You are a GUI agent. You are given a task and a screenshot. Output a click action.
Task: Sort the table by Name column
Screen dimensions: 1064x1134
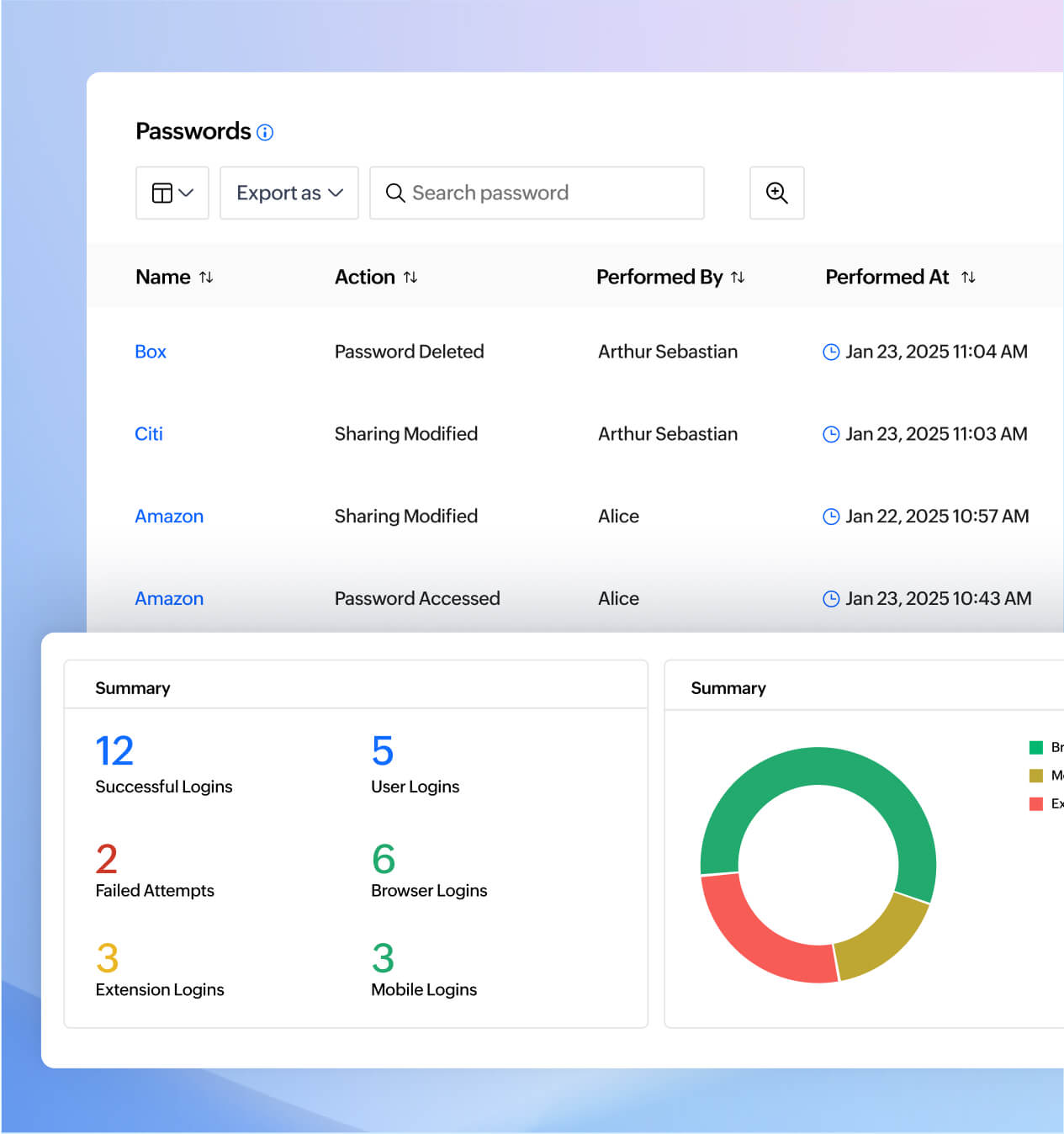(209, 277)
